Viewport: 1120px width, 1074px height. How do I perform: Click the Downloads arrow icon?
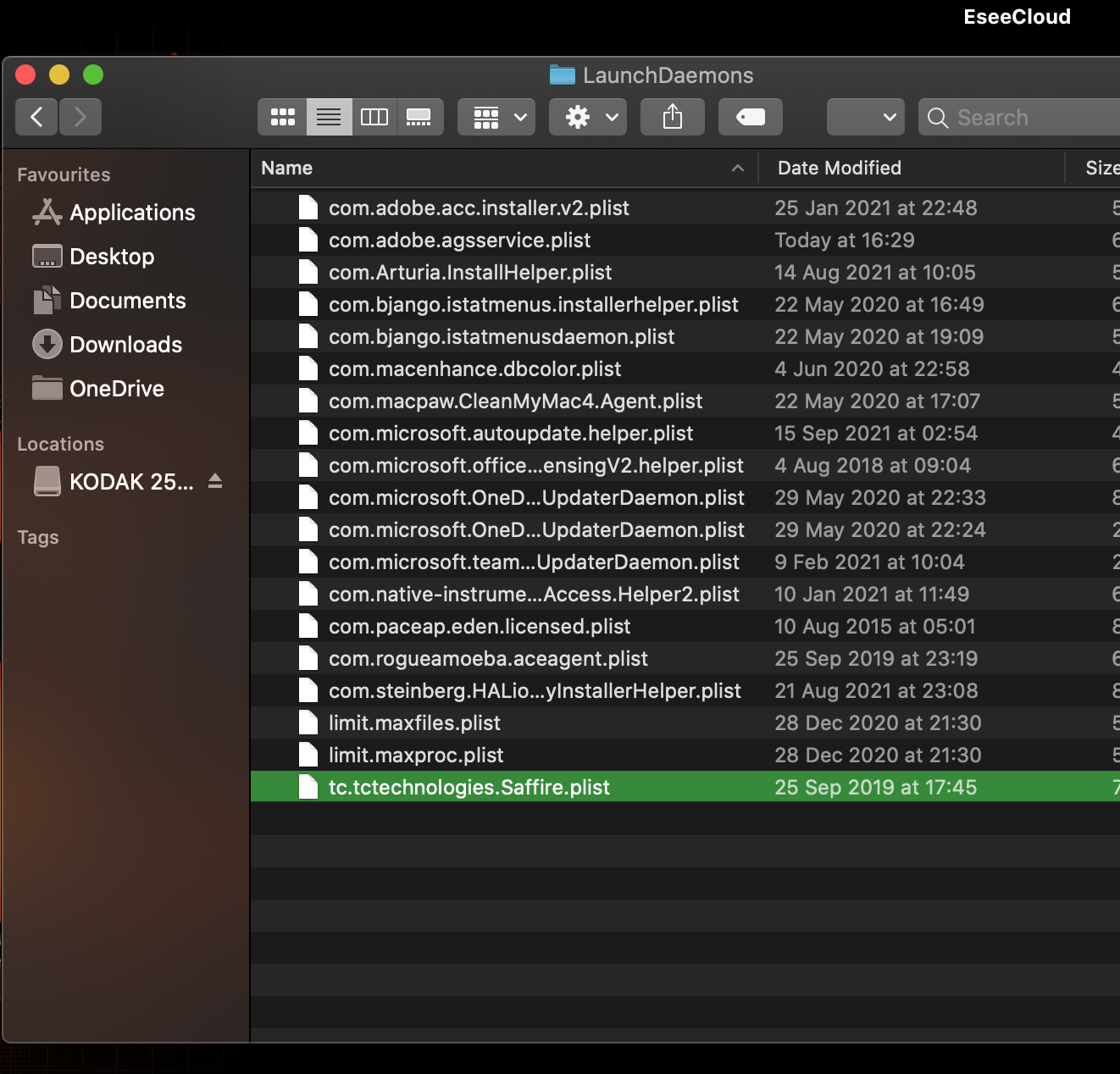tap(47, 344)
